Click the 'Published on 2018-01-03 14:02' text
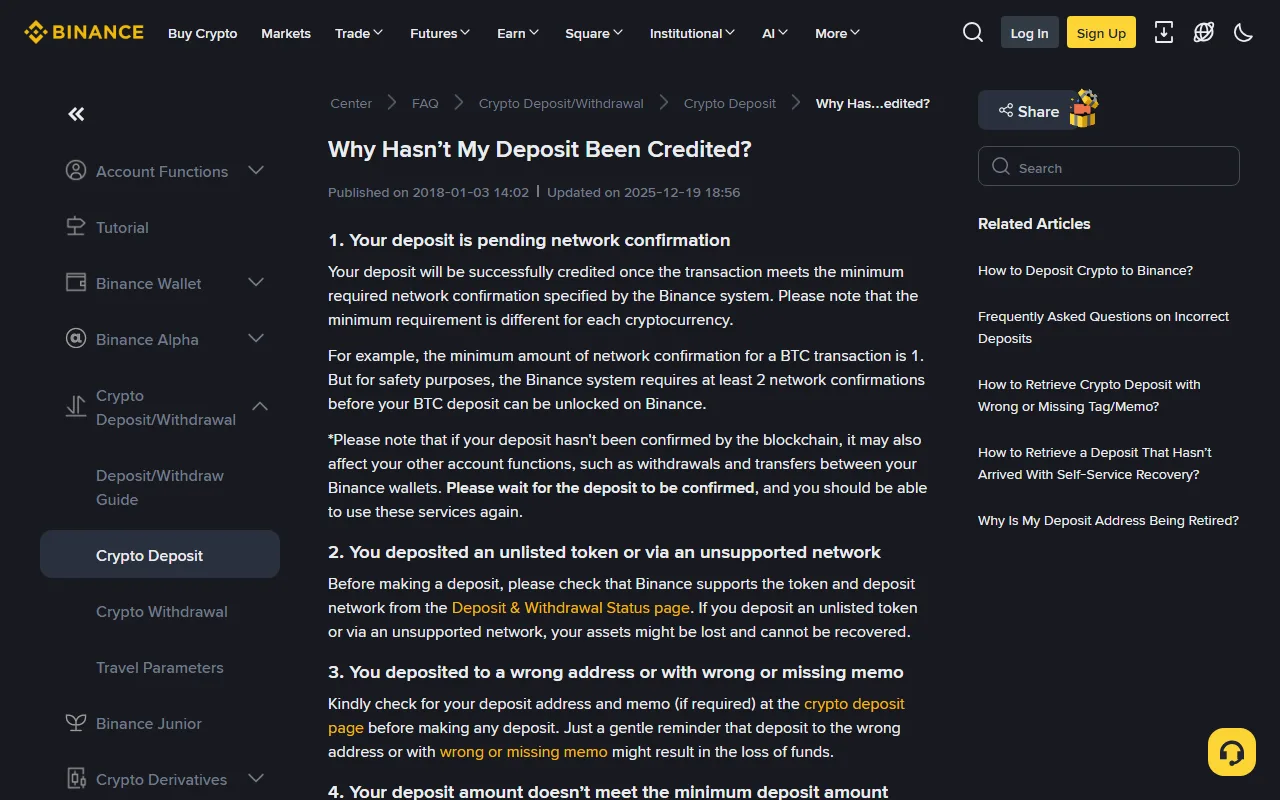Screen dimensions: 1280x800 [x=428, y=192]
